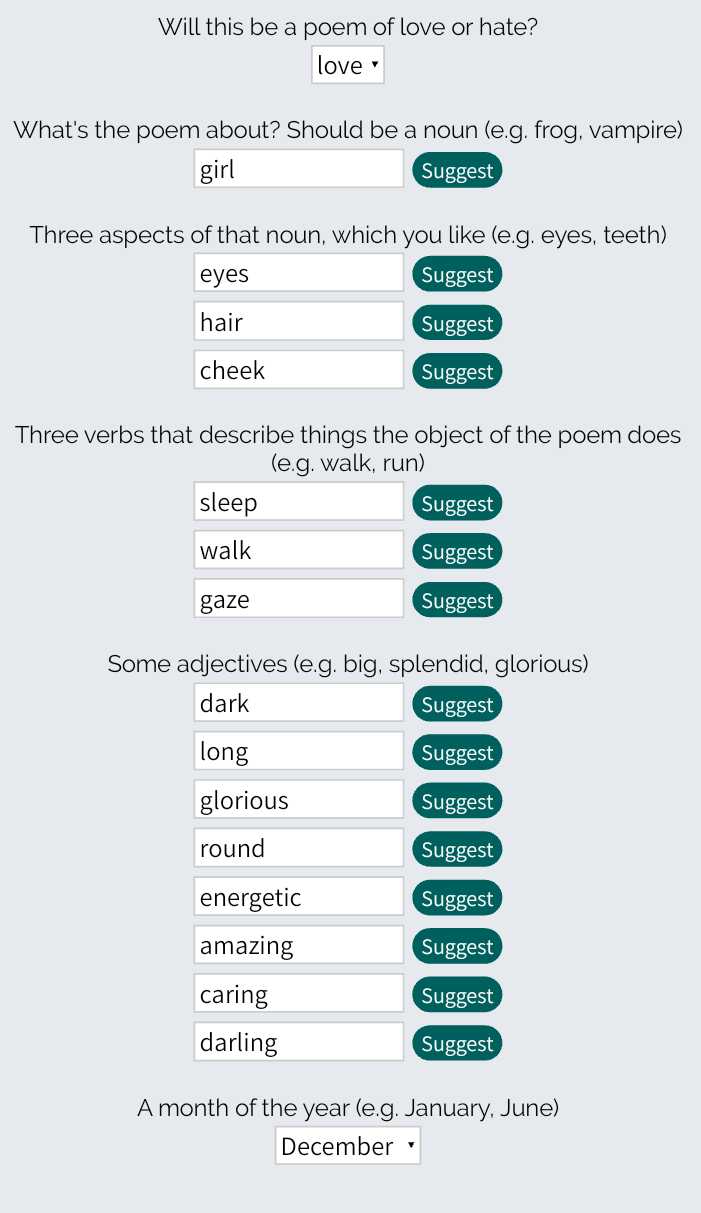
Task: Open the love or hate dropdown
Action: pyautogui.click(x=347, y=66)
